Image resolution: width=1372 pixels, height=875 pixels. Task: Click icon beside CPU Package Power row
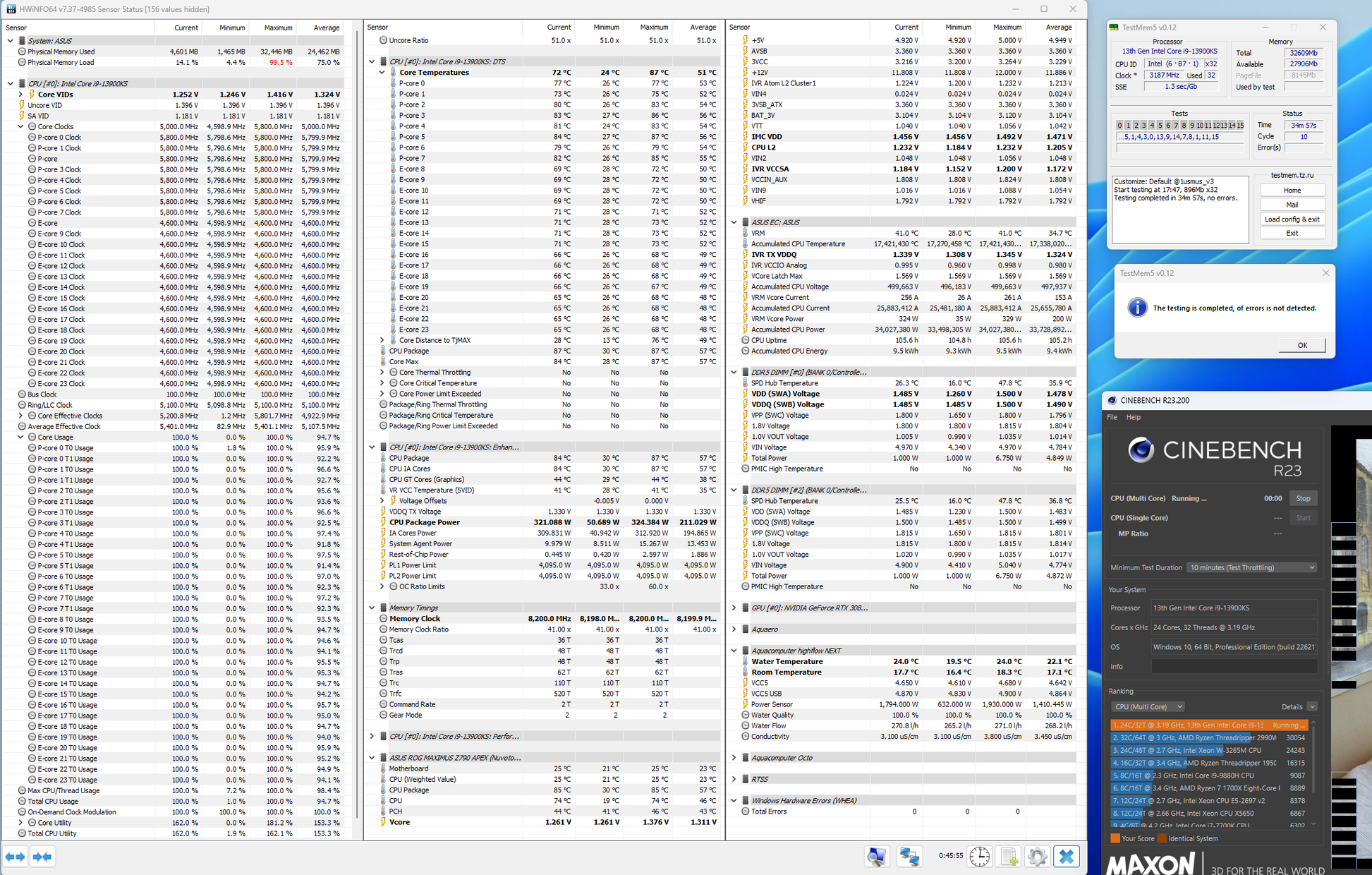click(384, 522)
